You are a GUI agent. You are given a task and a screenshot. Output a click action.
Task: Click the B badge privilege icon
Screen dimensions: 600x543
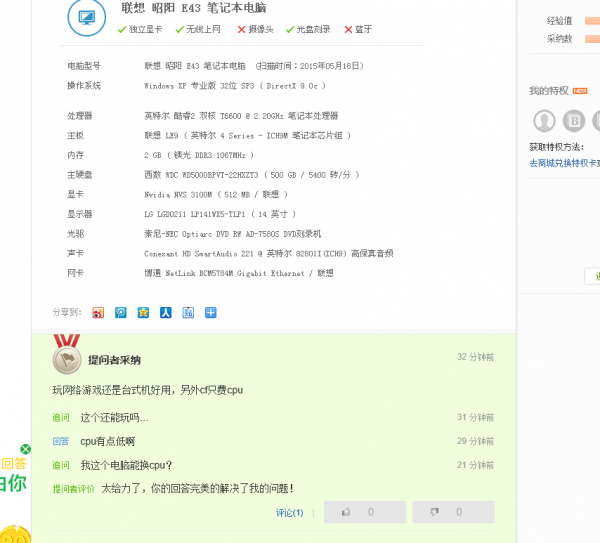574,121
